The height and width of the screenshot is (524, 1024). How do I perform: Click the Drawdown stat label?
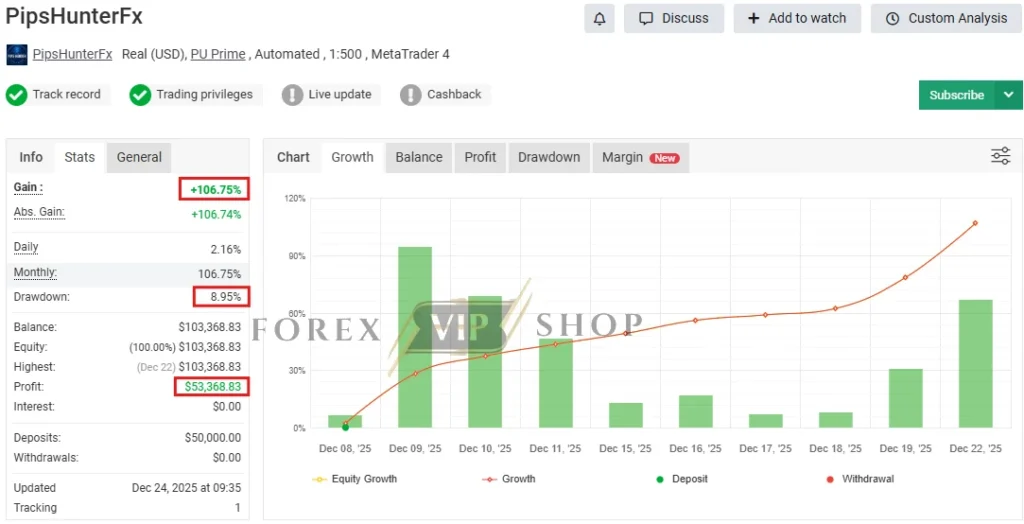[42, 297]
